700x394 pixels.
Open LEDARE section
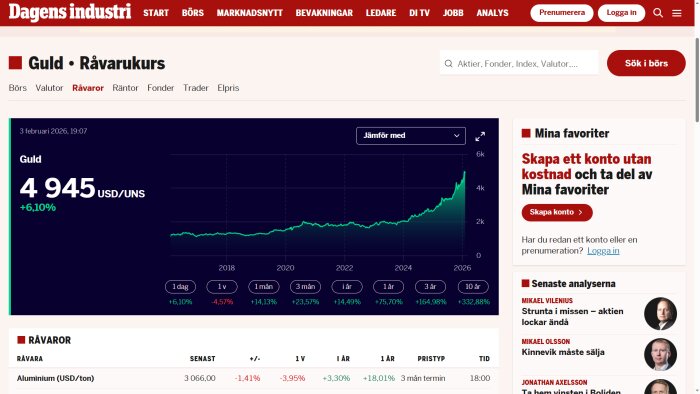(381, 13)
